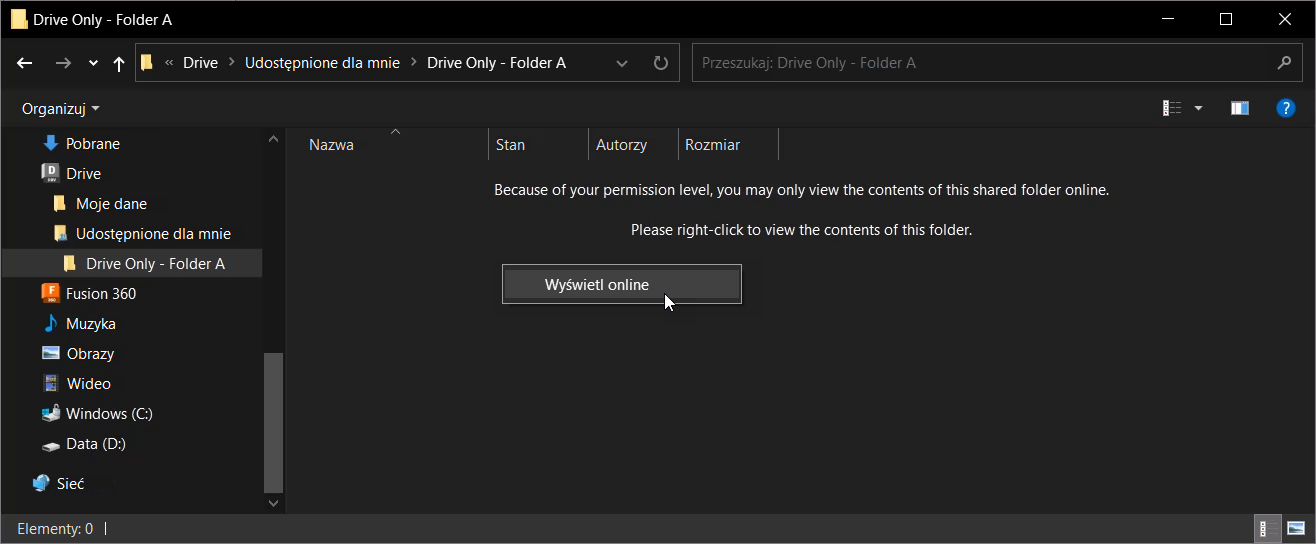Viewport: 1316px width, 544px height.
Task: Expand the address bar history chevron
Action: 622,63
